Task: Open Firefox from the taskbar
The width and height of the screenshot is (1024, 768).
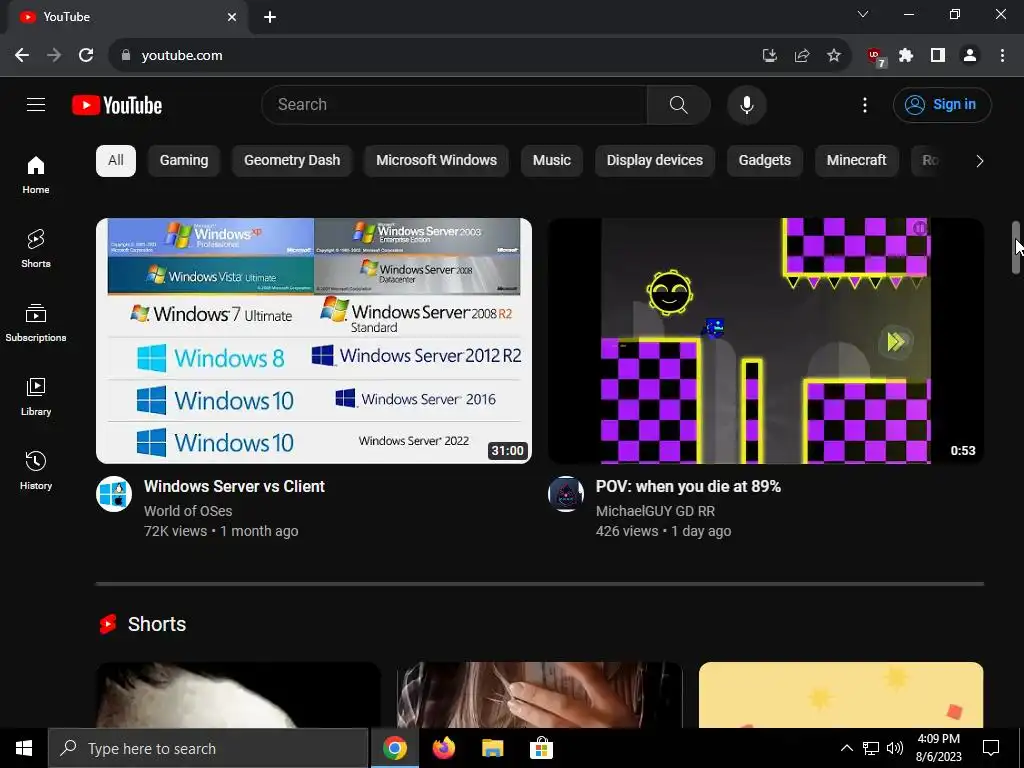Action: pyautogui.click(x=444, y=748)
